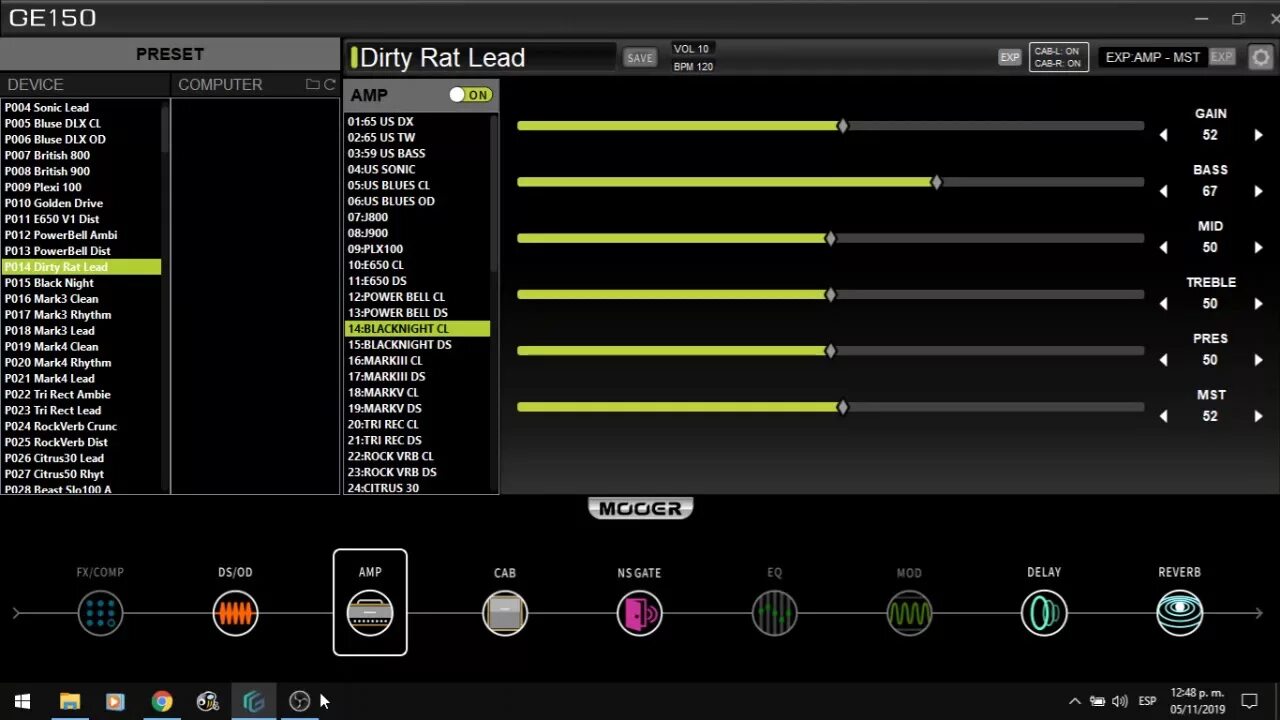Open the settings gear icon
Viewport: 1280px width, 720px height.
click(1260, 58)
